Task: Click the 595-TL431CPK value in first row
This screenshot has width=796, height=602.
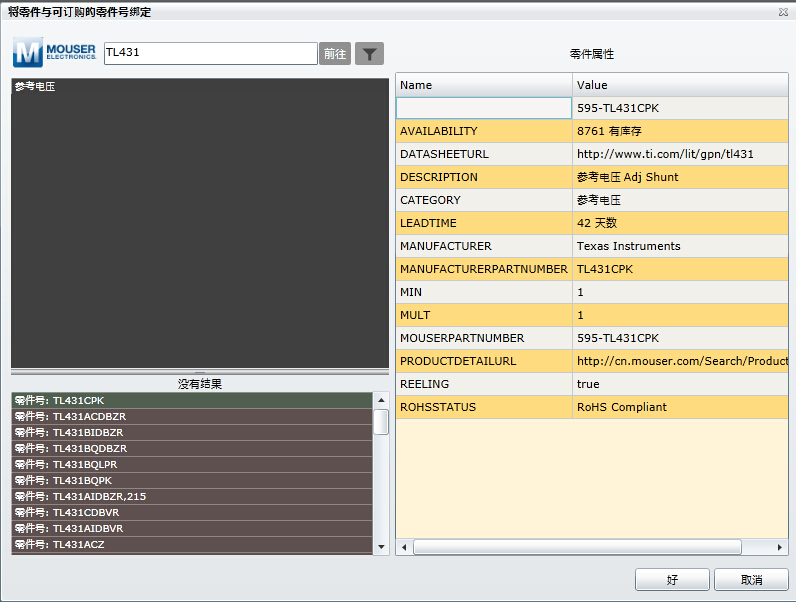Action: point(680,108)
